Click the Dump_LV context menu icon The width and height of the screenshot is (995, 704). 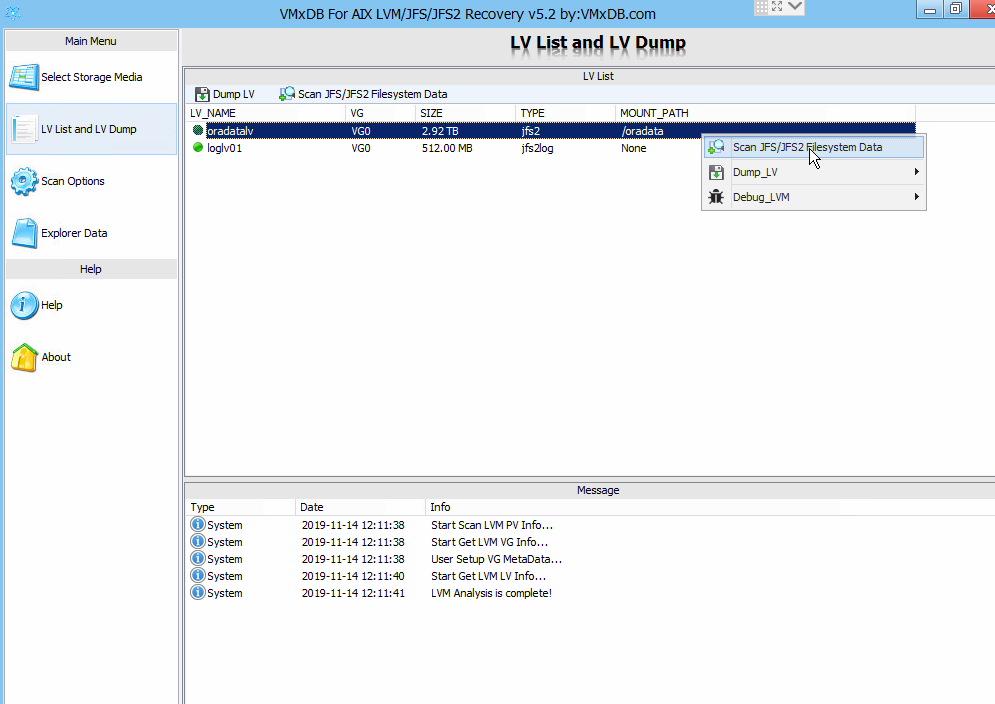point(716,172)
